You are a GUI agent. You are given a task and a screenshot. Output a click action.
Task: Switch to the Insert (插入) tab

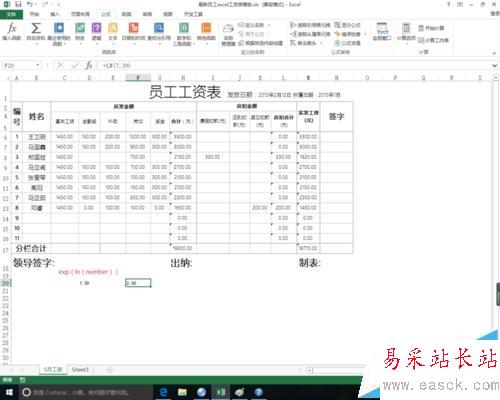[x=55, y=14]
